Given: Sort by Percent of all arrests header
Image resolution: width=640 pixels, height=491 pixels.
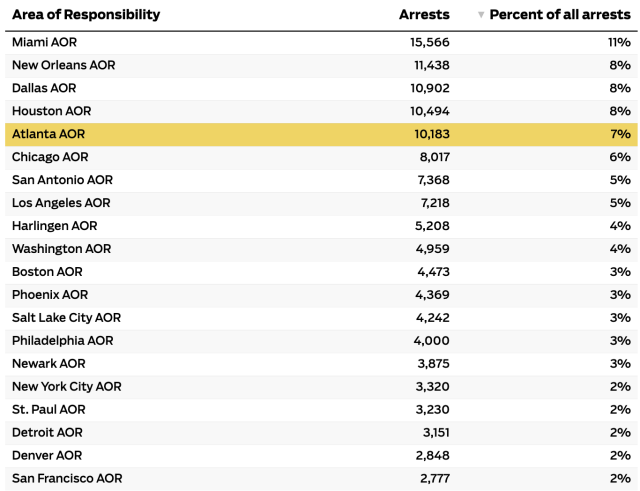Looking at the screenshot, I should pos(559,15).
